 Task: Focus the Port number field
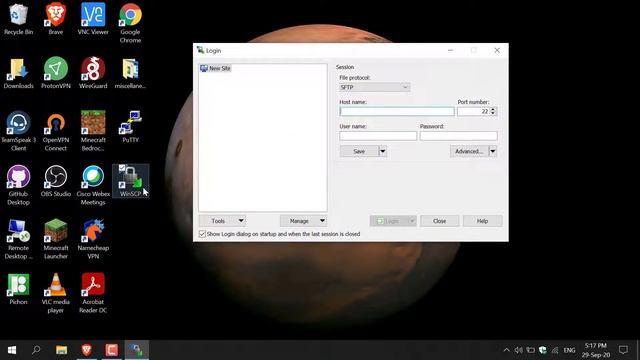473,111
